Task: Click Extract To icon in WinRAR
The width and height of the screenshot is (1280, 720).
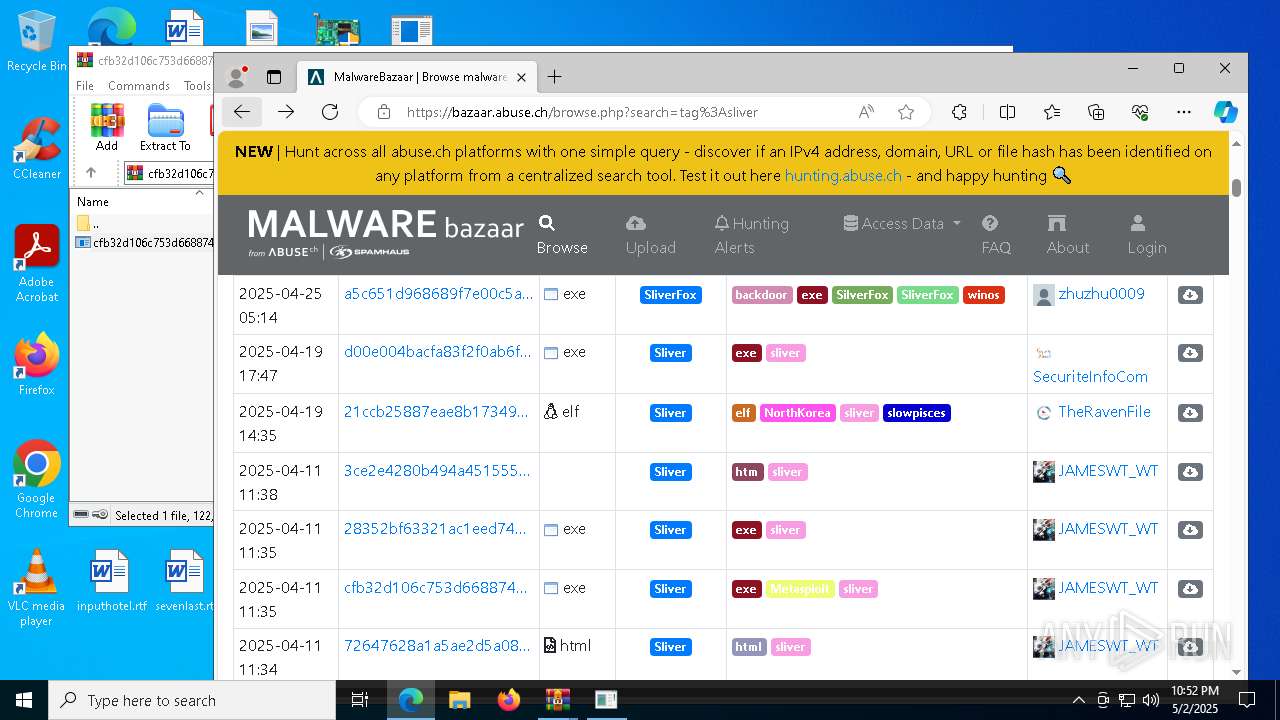Action: coord(165,127)
